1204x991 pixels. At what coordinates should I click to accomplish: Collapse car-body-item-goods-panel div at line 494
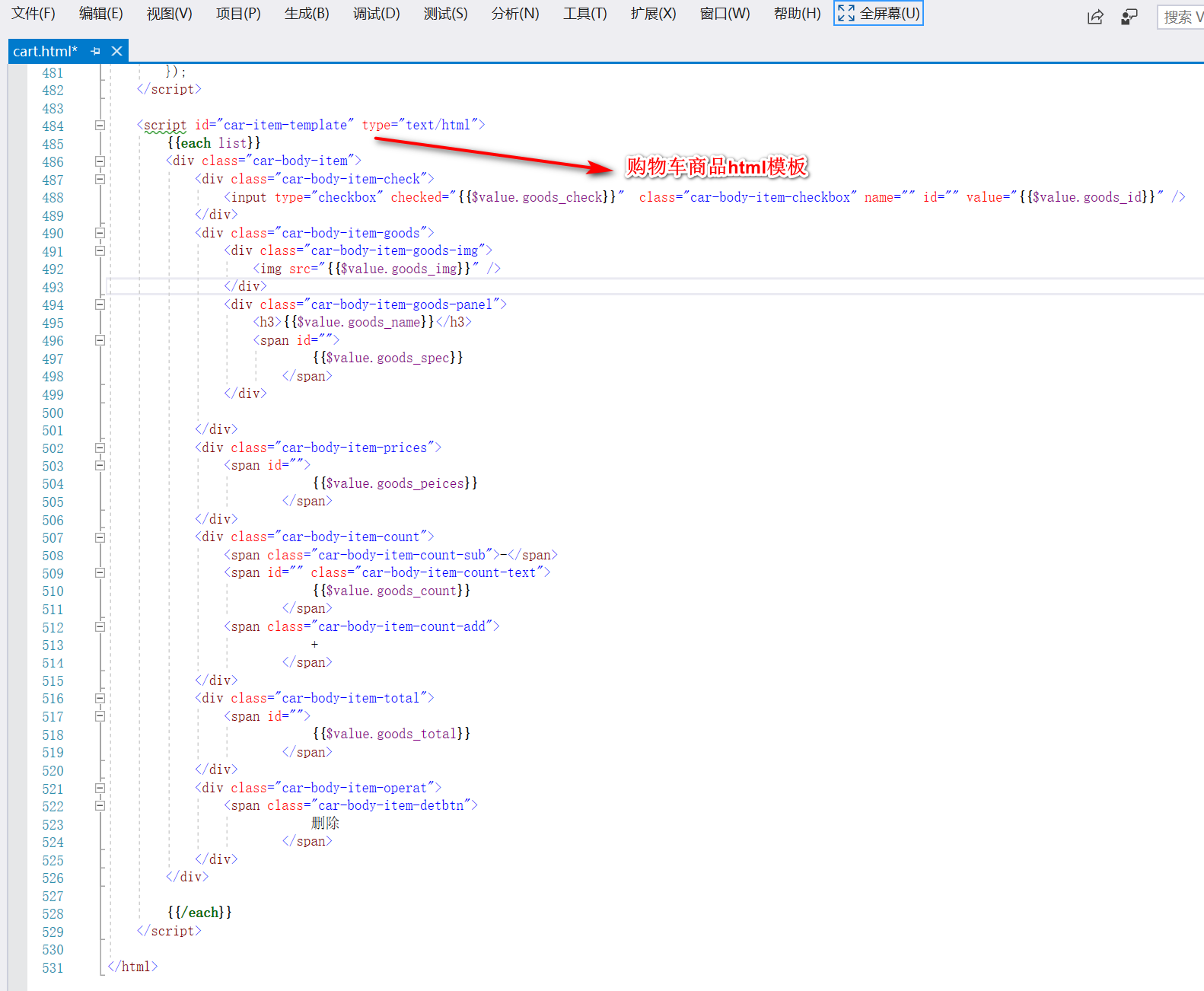[100, 304]
